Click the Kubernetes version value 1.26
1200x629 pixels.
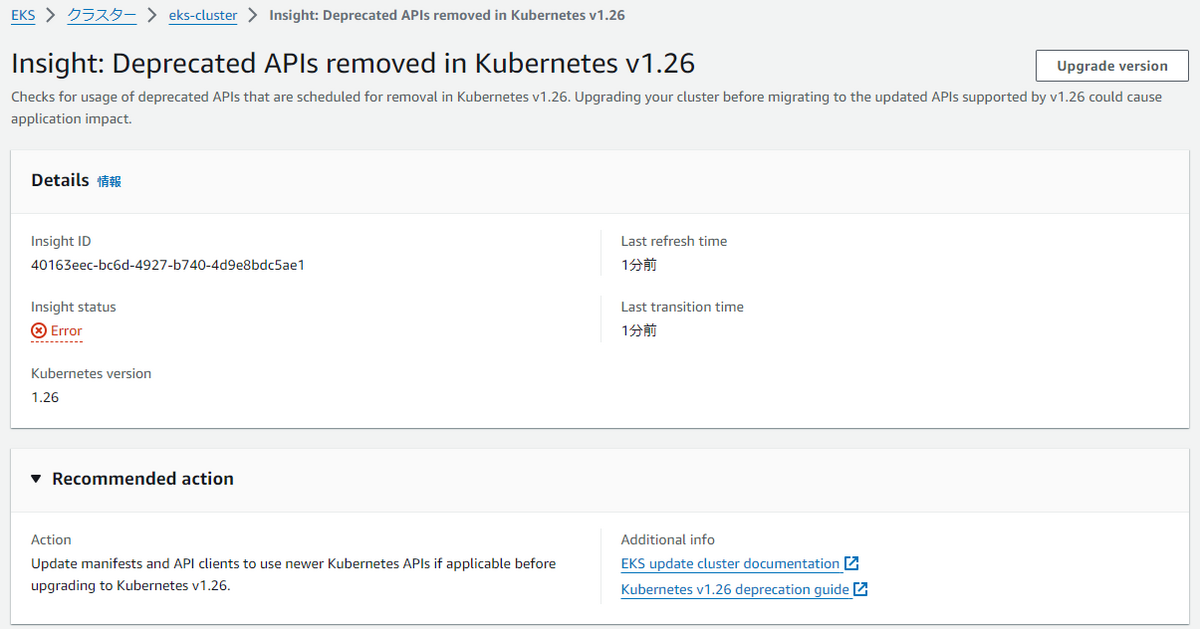tap(45, 397)
